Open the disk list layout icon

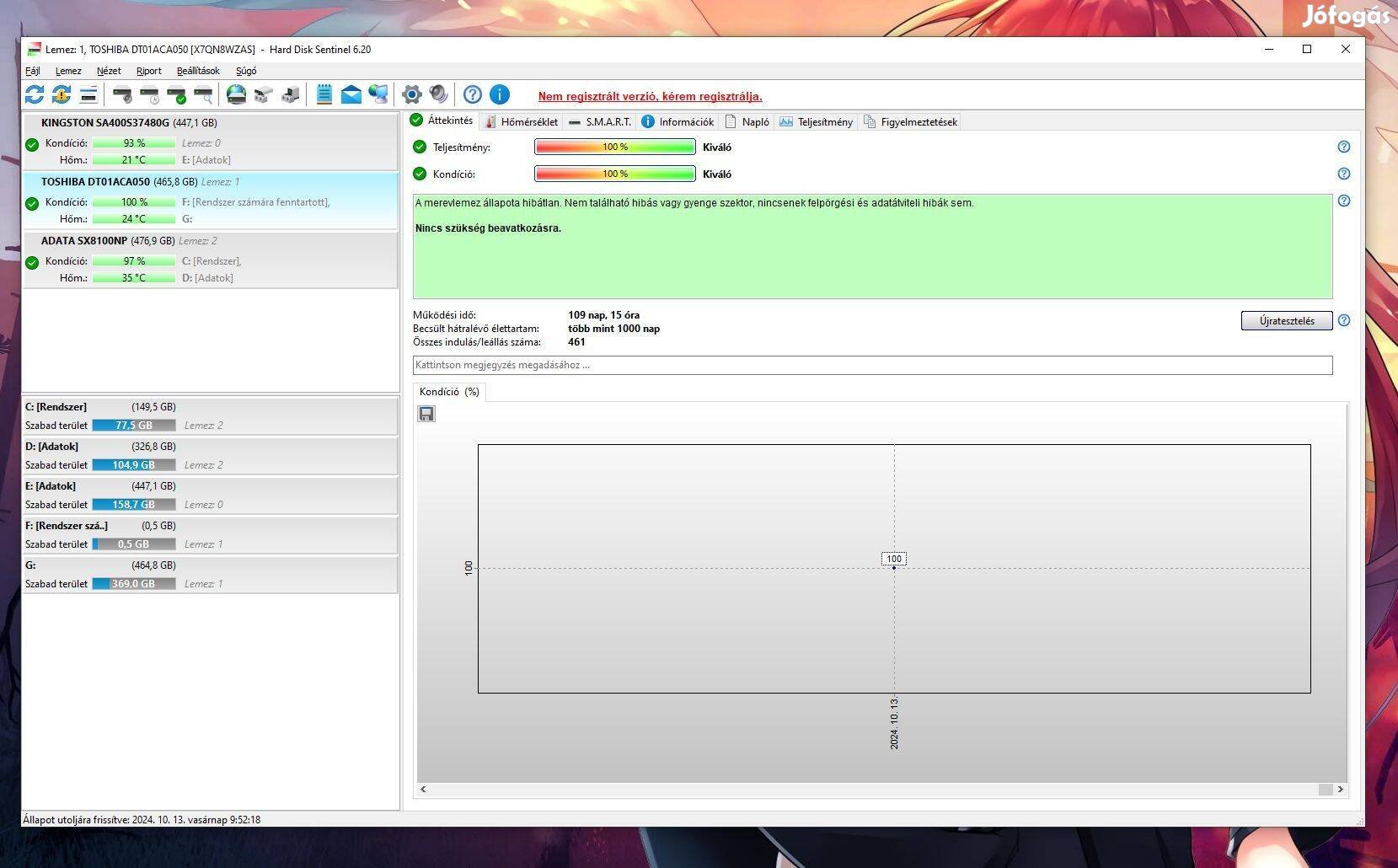[88, 94]
